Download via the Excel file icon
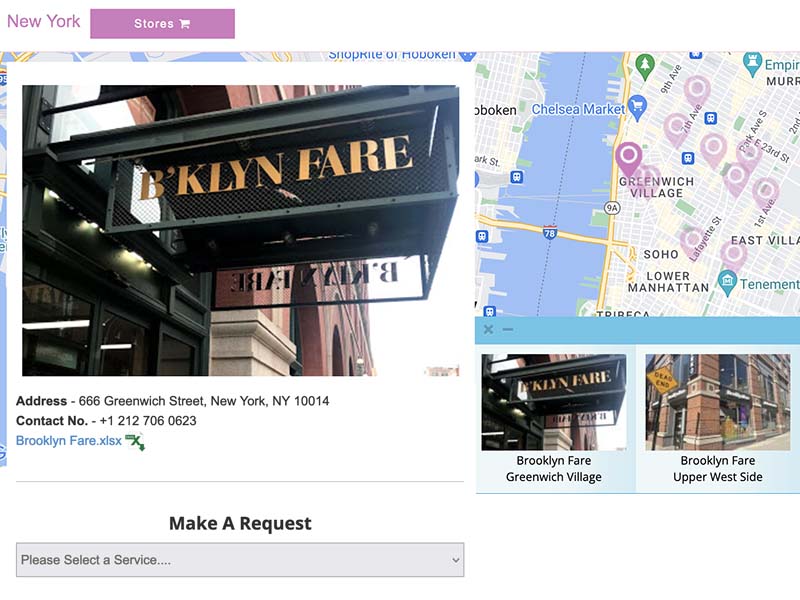The height and width of the screenshot is (600, 800). [134, 441]
